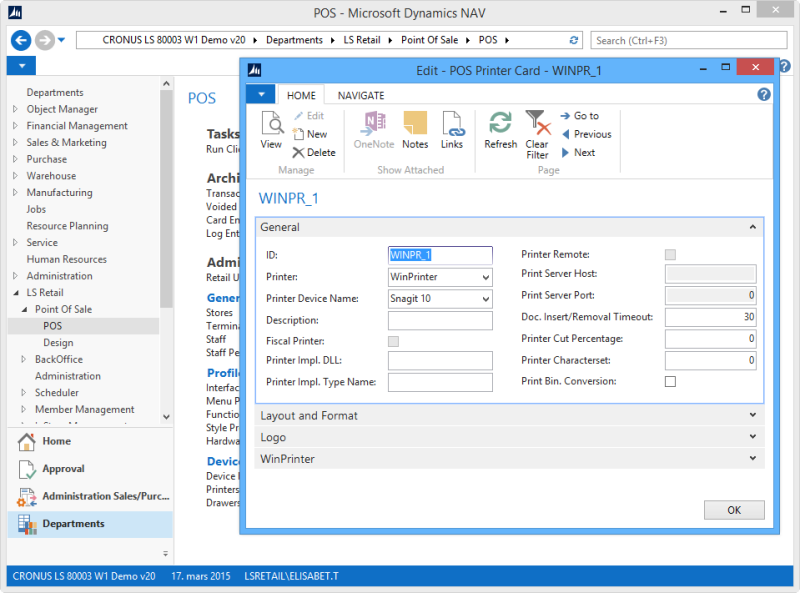Toggle the Printer Remote checkbox

click(670, 255)
